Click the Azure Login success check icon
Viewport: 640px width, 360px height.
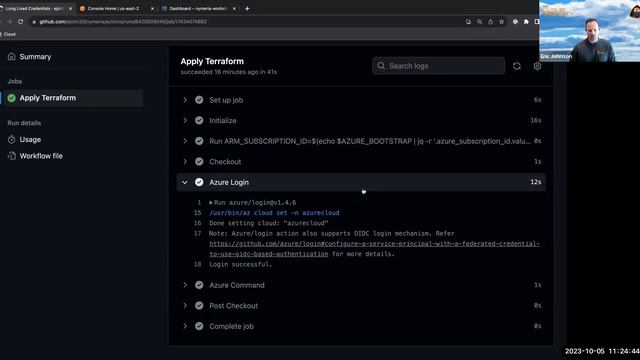[199, 182]
